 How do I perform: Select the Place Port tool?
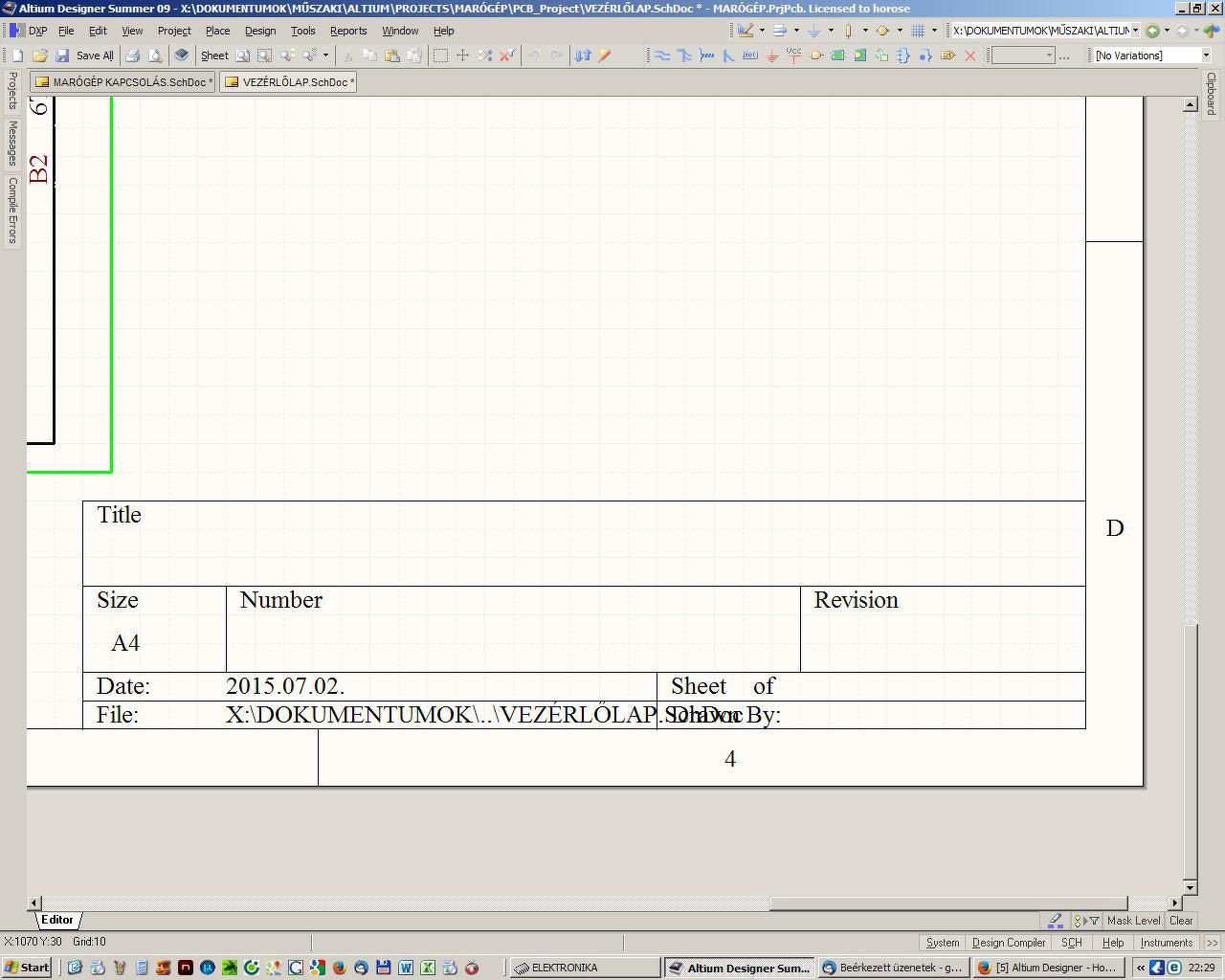pyautogui.click(x=948, y=56)
